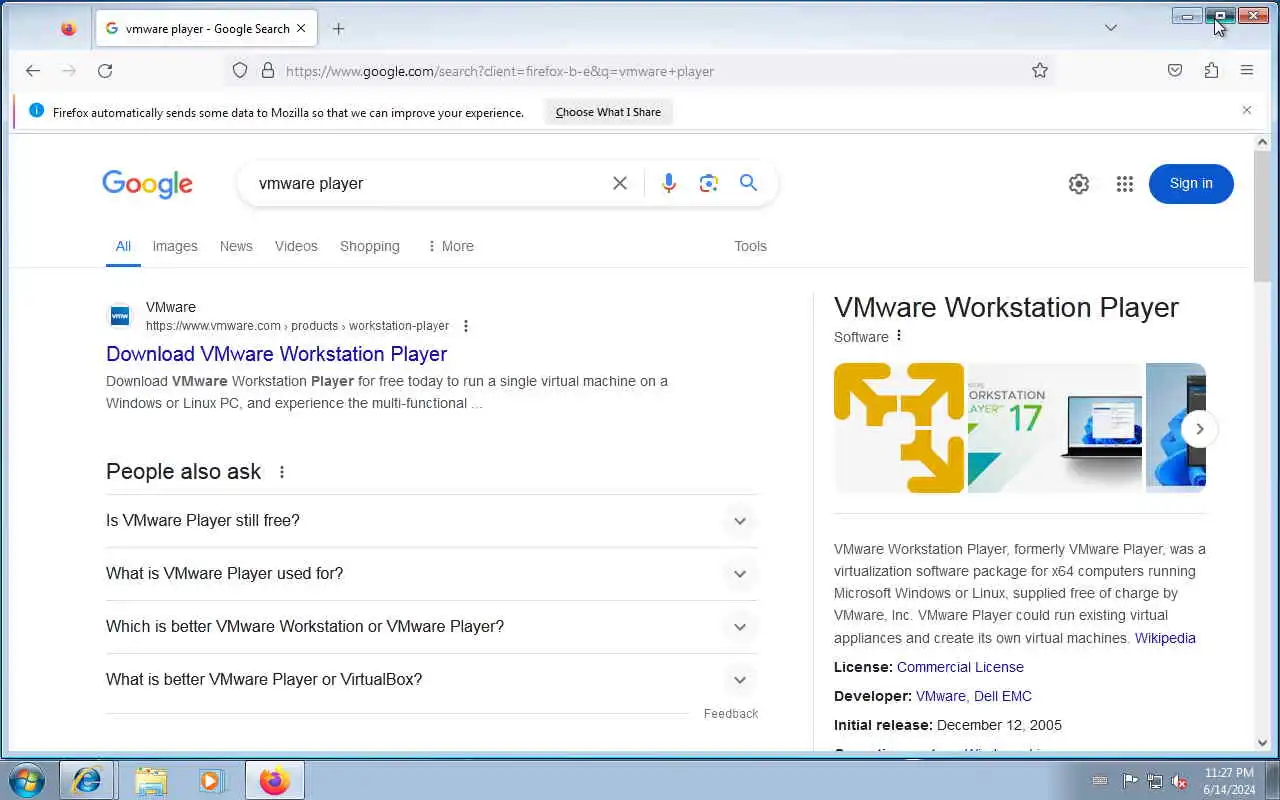Image resolution: width=1280 pixels, height=800 pixels.
Task: Open a new tab with plus button
Action: [338, 28]
